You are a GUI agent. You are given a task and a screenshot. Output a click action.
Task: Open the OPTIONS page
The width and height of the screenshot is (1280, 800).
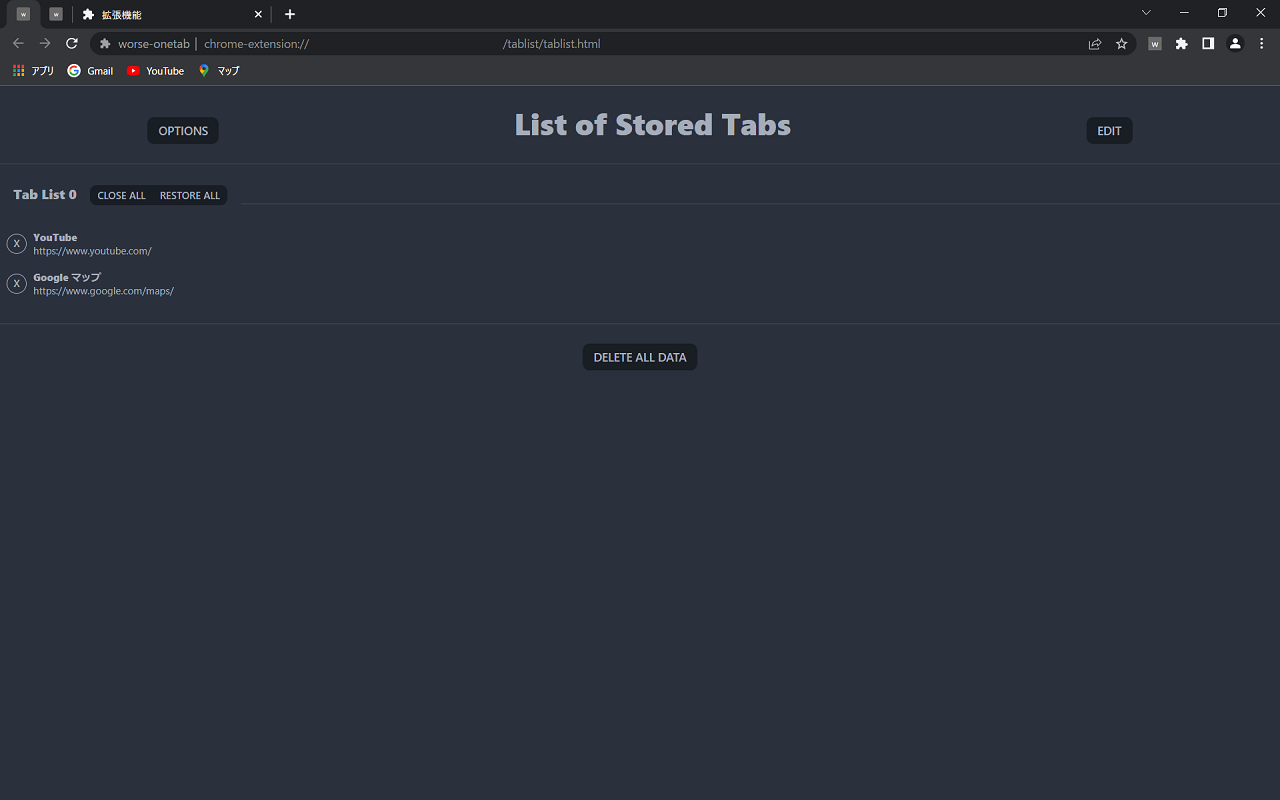(183, 131)
